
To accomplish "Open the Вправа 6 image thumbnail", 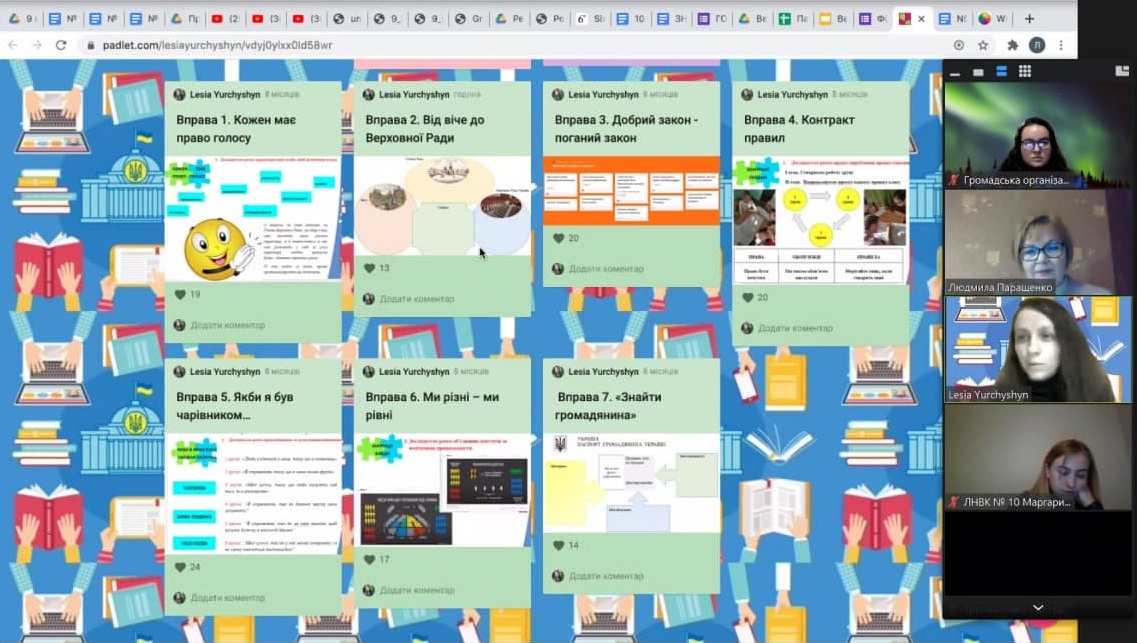I will pyautogui.click(x=443, y=491).
